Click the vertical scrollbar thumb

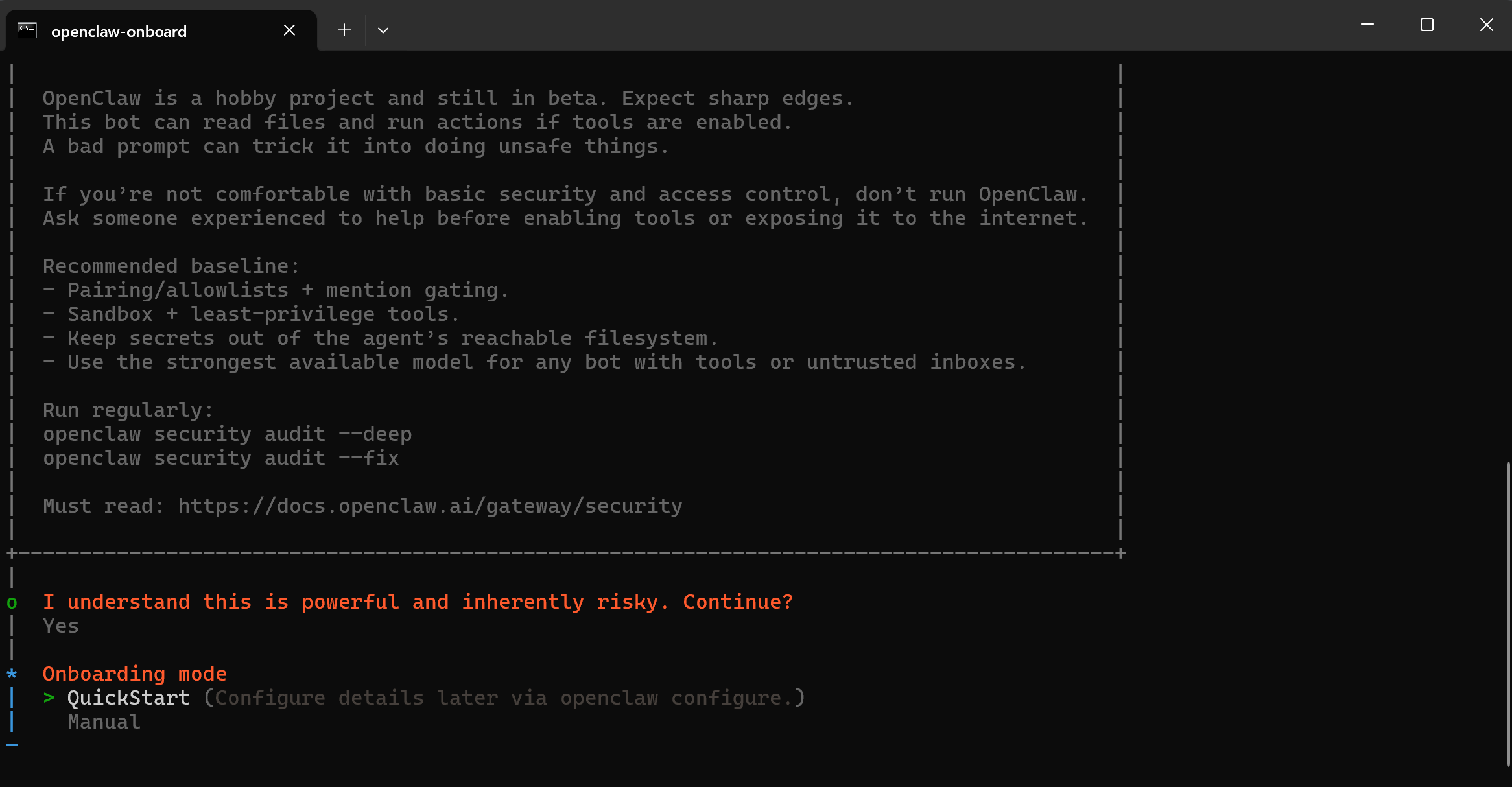click(x=1508, y=613)
